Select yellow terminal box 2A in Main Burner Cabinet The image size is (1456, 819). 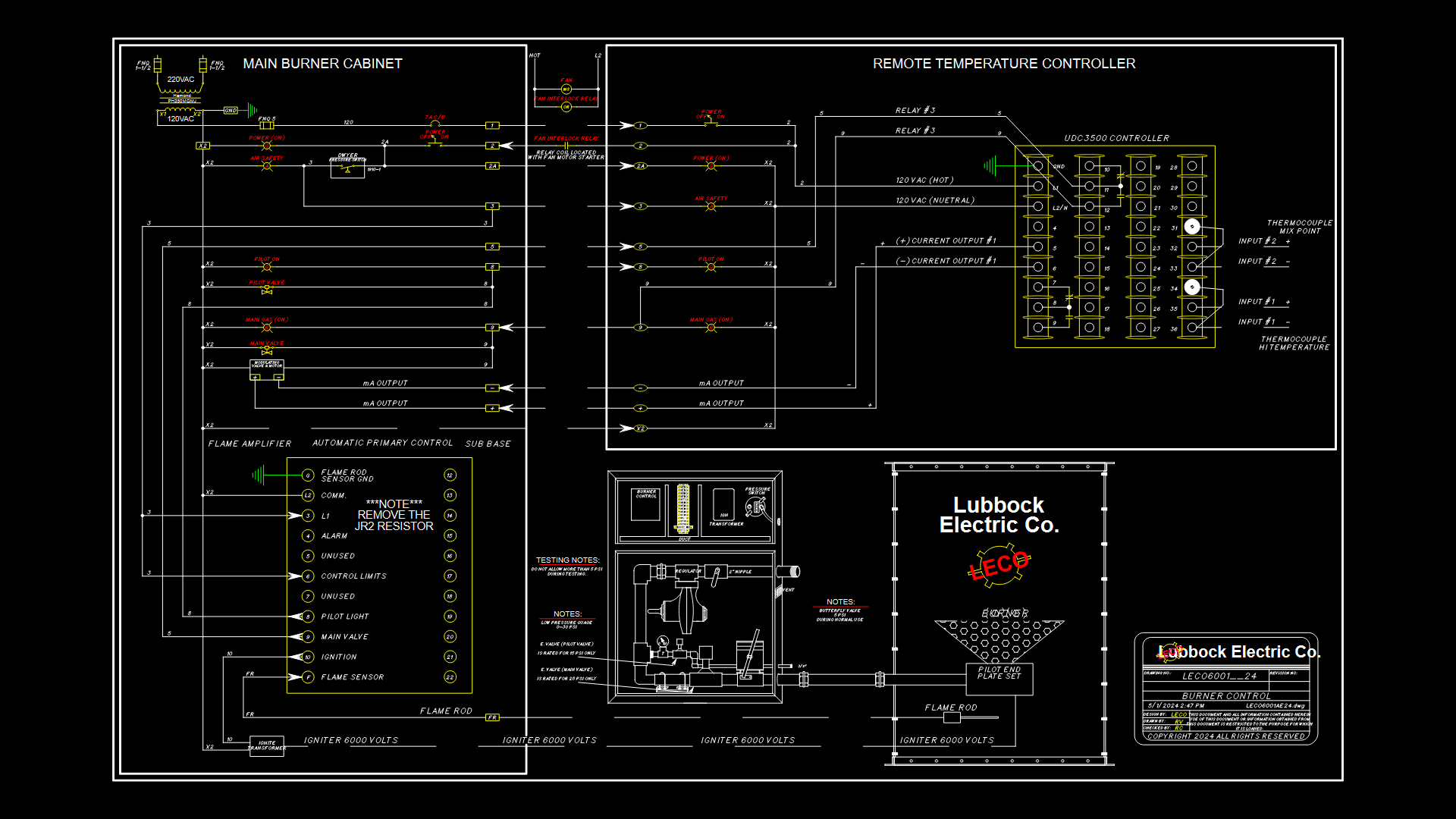tap(493, 165)
